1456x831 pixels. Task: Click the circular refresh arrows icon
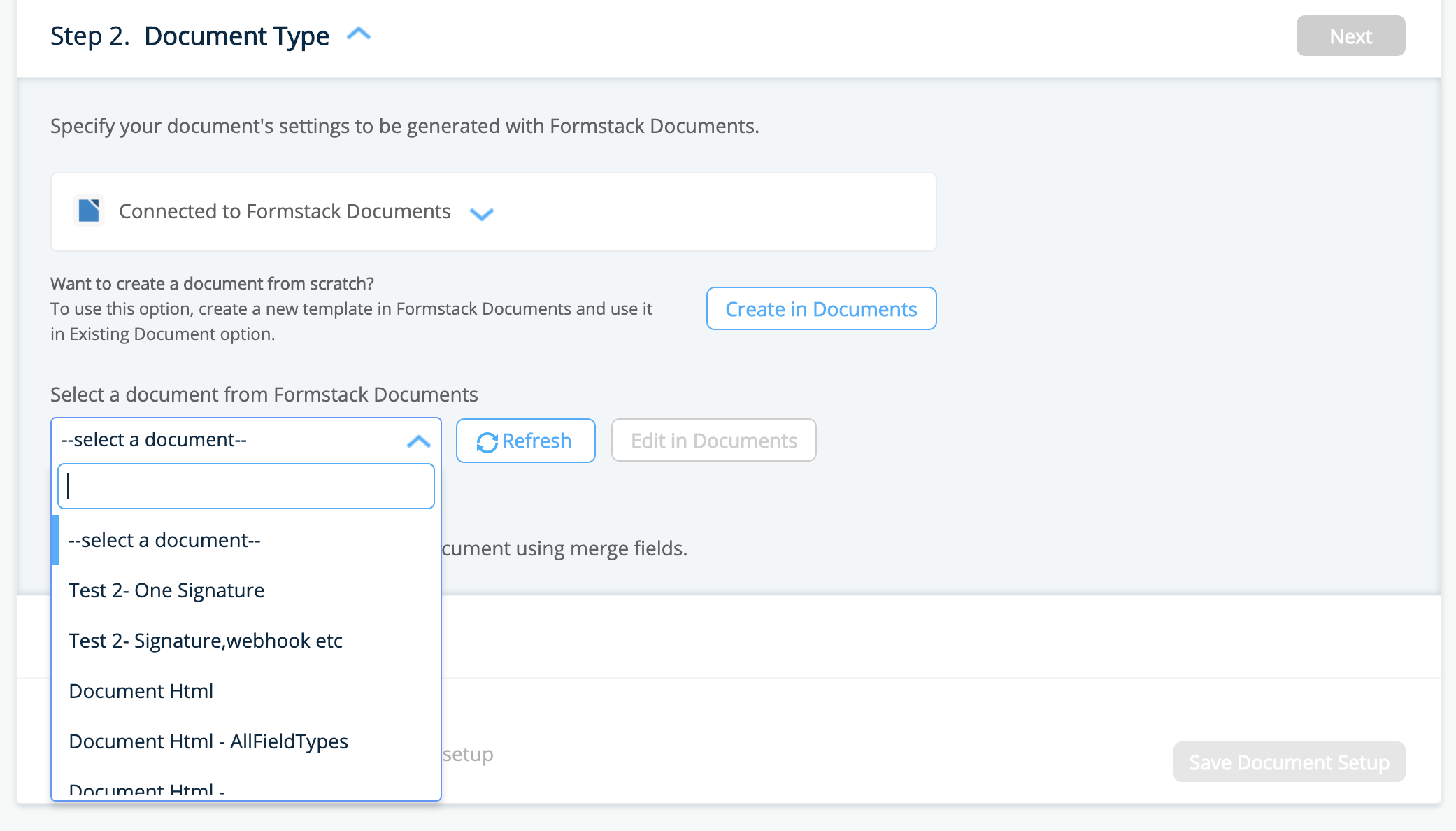487,442
